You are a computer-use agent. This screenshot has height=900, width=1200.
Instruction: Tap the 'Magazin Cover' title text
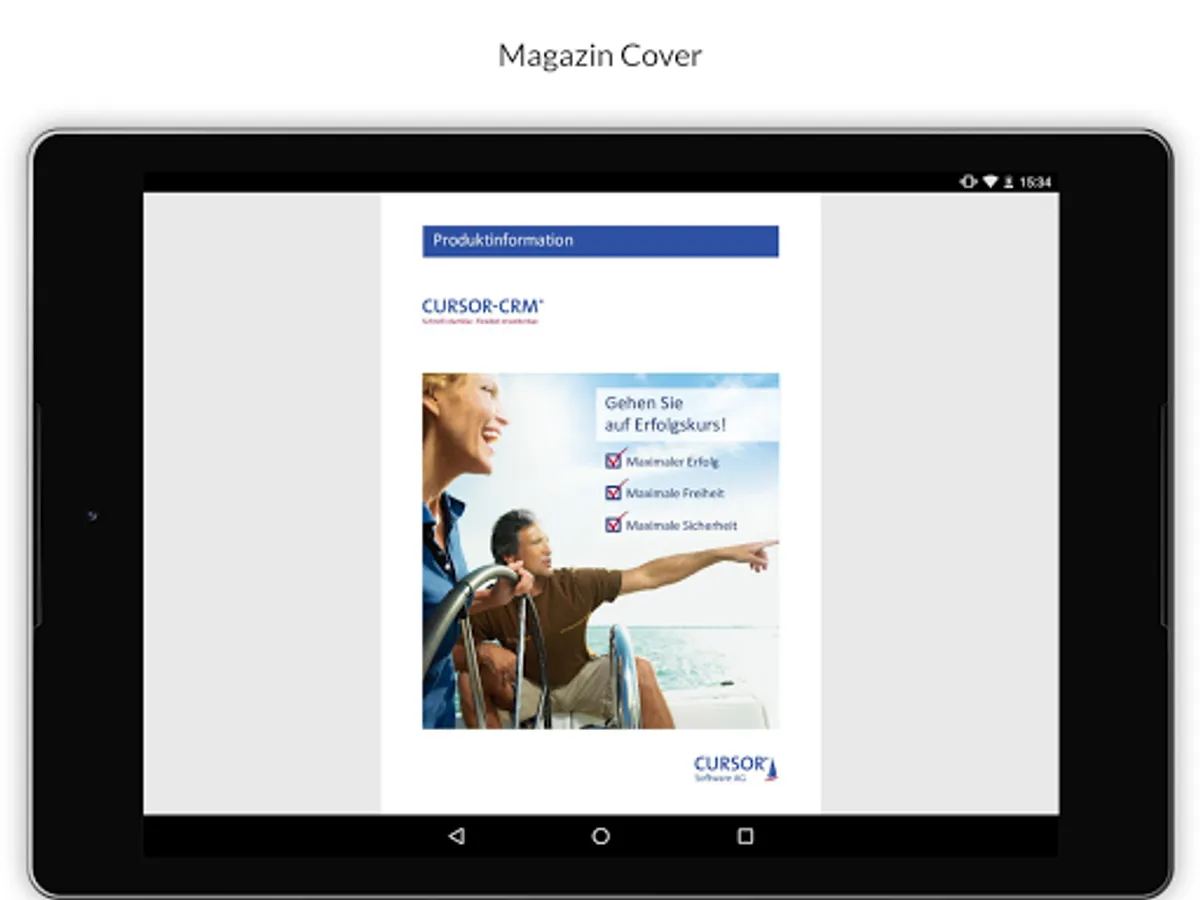(x=600, y=55)
